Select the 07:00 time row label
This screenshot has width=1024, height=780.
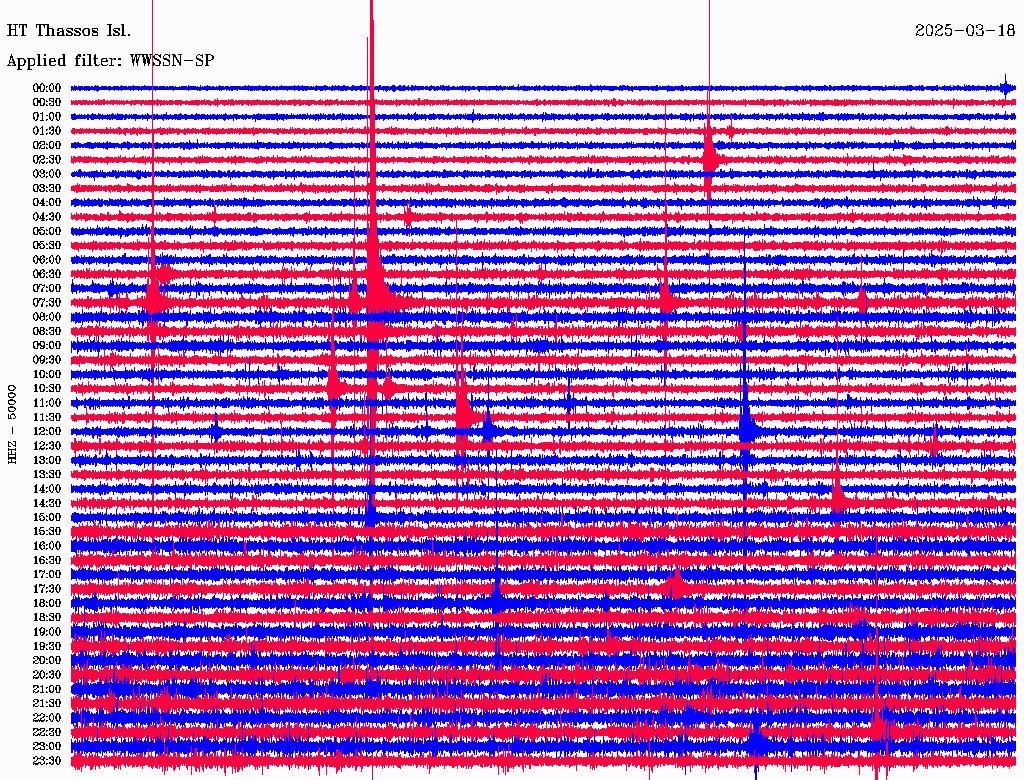click(x=47, y=289)
